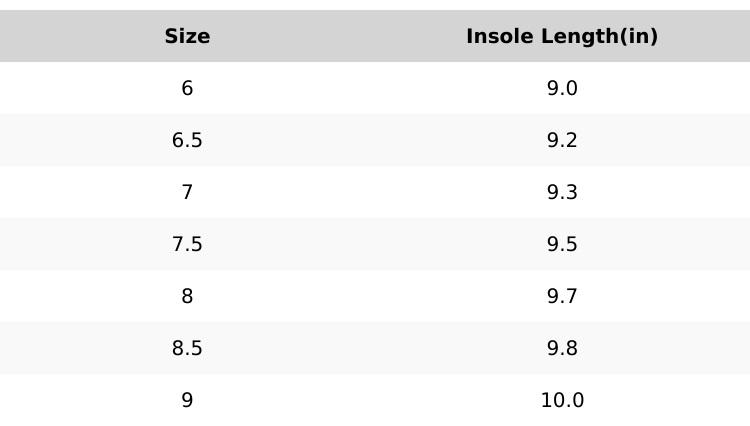This screenshot has height=426, width=750.
Task: Click the 10.0 insole length value
Action: (x=562, y=401)
